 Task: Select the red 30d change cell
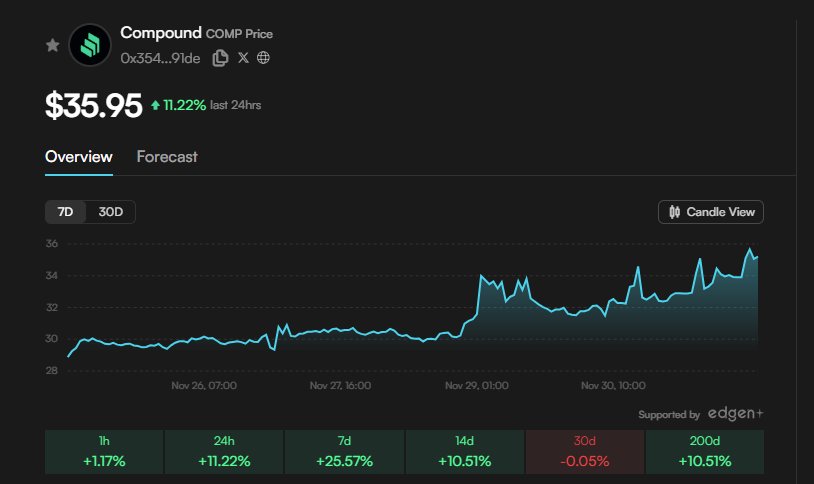[x=585, y=452]
